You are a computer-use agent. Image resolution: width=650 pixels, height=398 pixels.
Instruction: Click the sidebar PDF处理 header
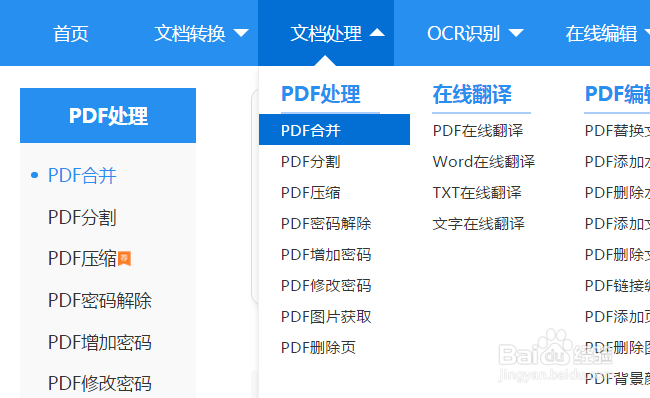point(108,115)
